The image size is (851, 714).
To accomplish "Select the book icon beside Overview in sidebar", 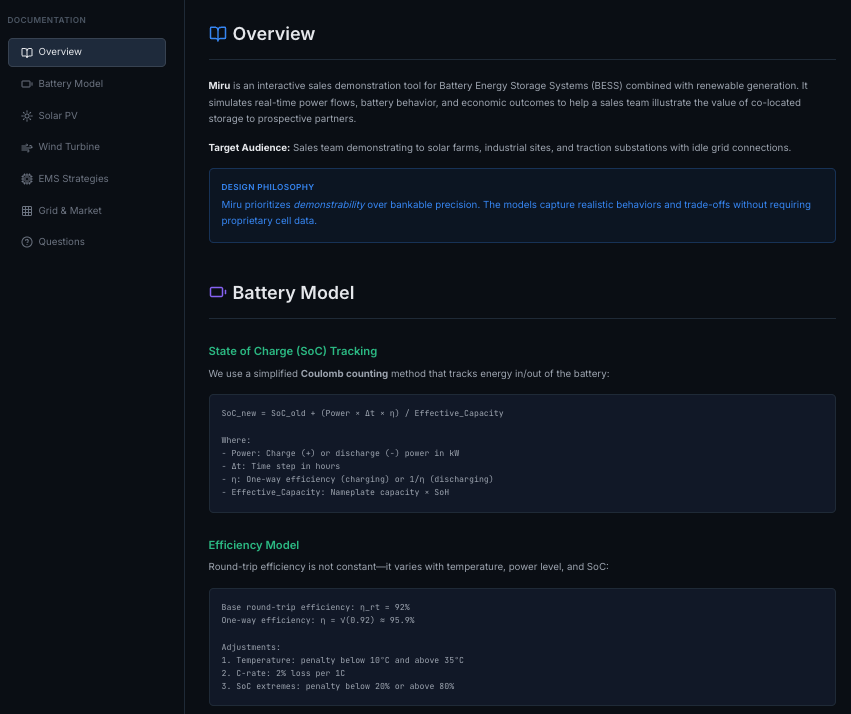I will (x=25, y=51).
